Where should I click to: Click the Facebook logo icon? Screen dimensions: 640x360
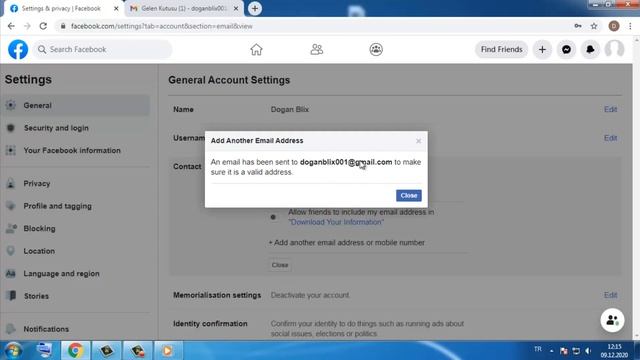coord(18,49)
